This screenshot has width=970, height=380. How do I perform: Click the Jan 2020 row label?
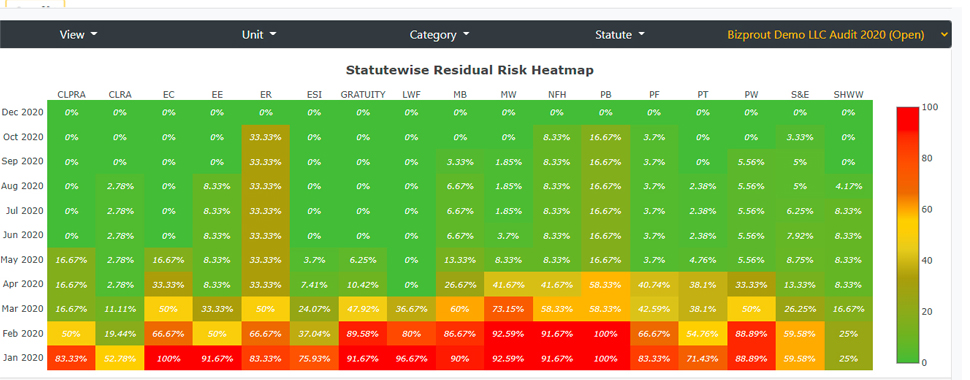pyautogui.click(x=24, y=358)
